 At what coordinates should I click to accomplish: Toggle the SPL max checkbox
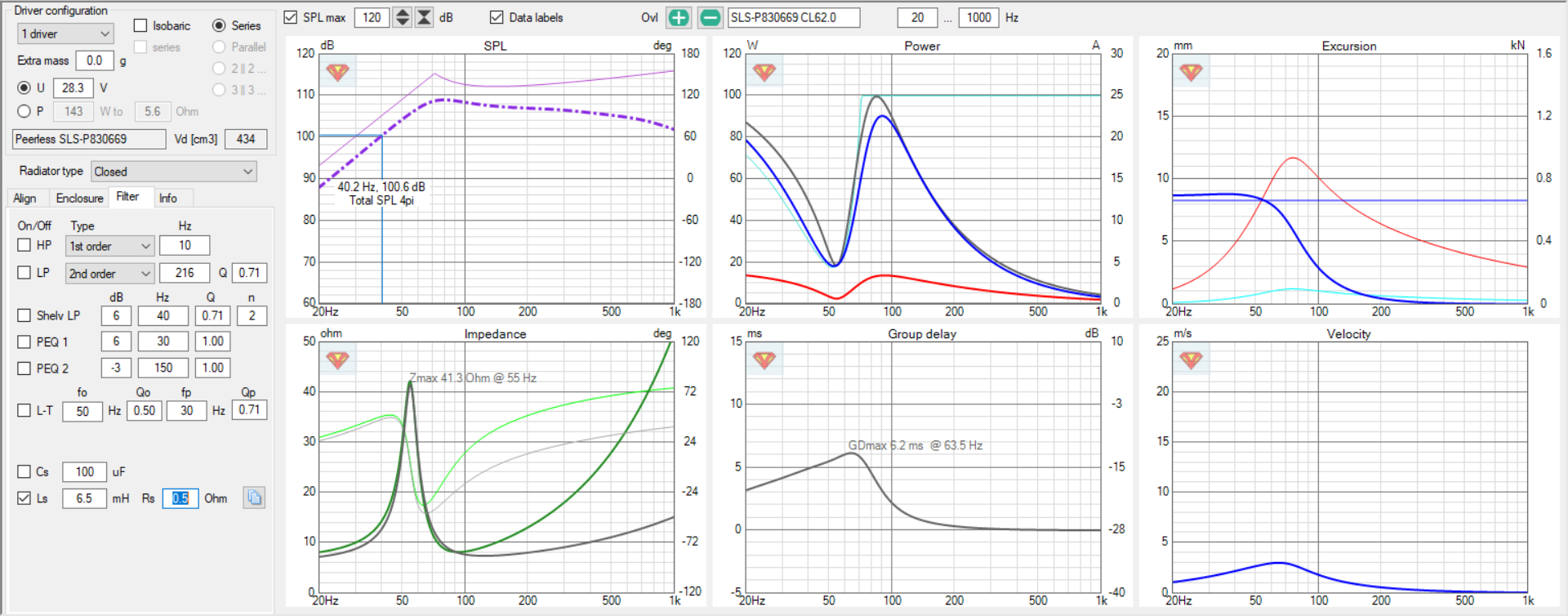click(x=290, y=17)
